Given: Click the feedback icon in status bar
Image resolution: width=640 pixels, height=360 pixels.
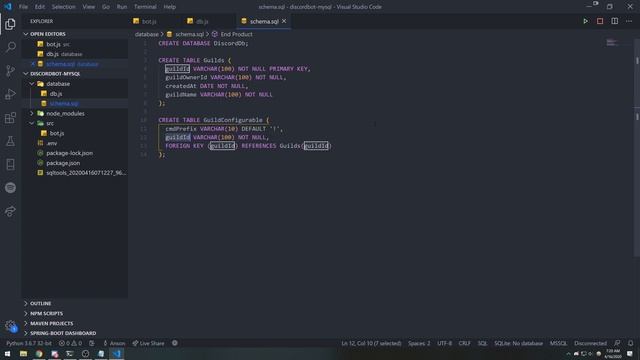Looking at the screenshot, I should click(617, 343).
